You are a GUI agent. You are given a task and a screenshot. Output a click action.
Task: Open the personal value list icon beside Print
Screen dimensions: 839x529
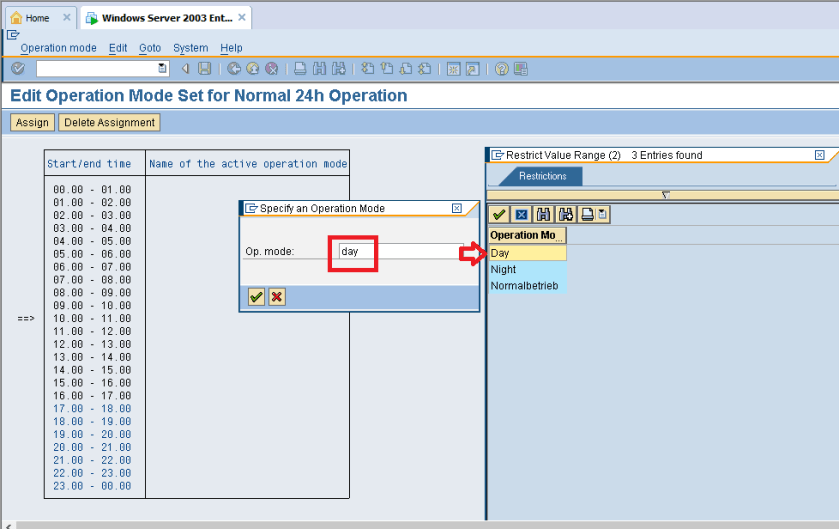tap(603, 214)
